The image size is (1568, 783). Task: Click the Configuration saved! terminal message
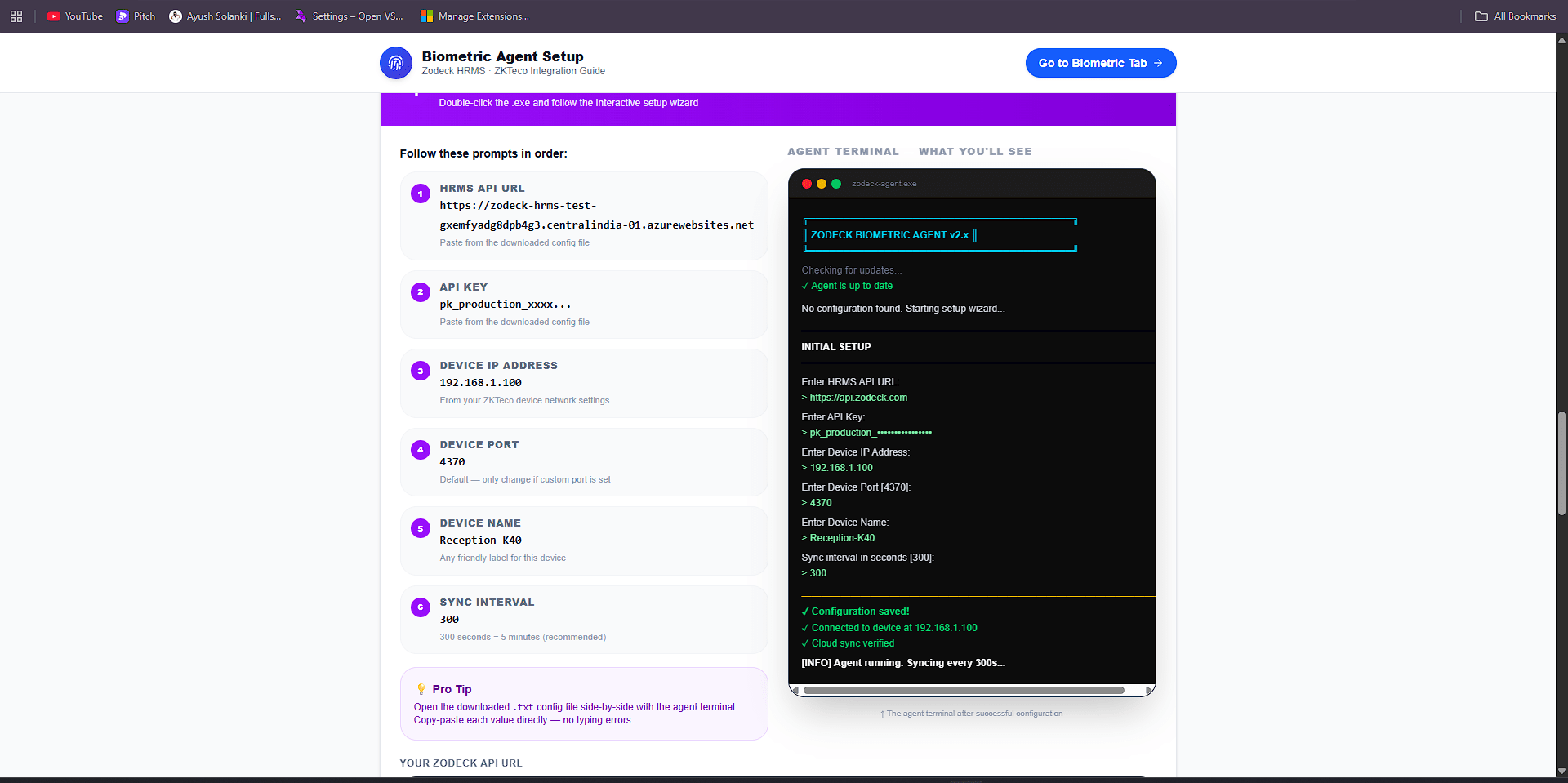click(855, 612)
